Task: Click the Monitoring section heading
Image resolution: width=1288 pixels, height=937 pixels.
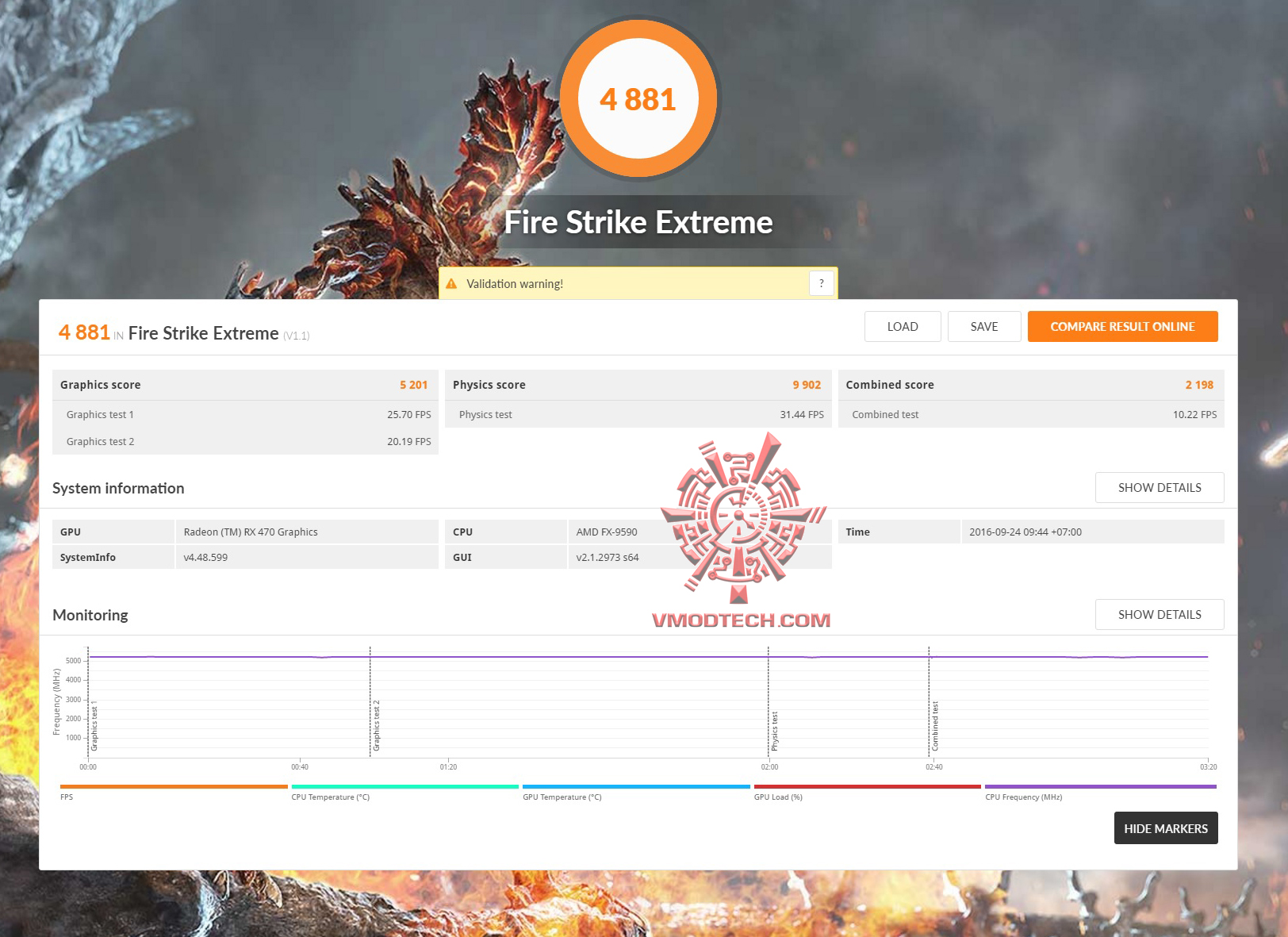Action: pyautogui.click(x=90, y=616)
